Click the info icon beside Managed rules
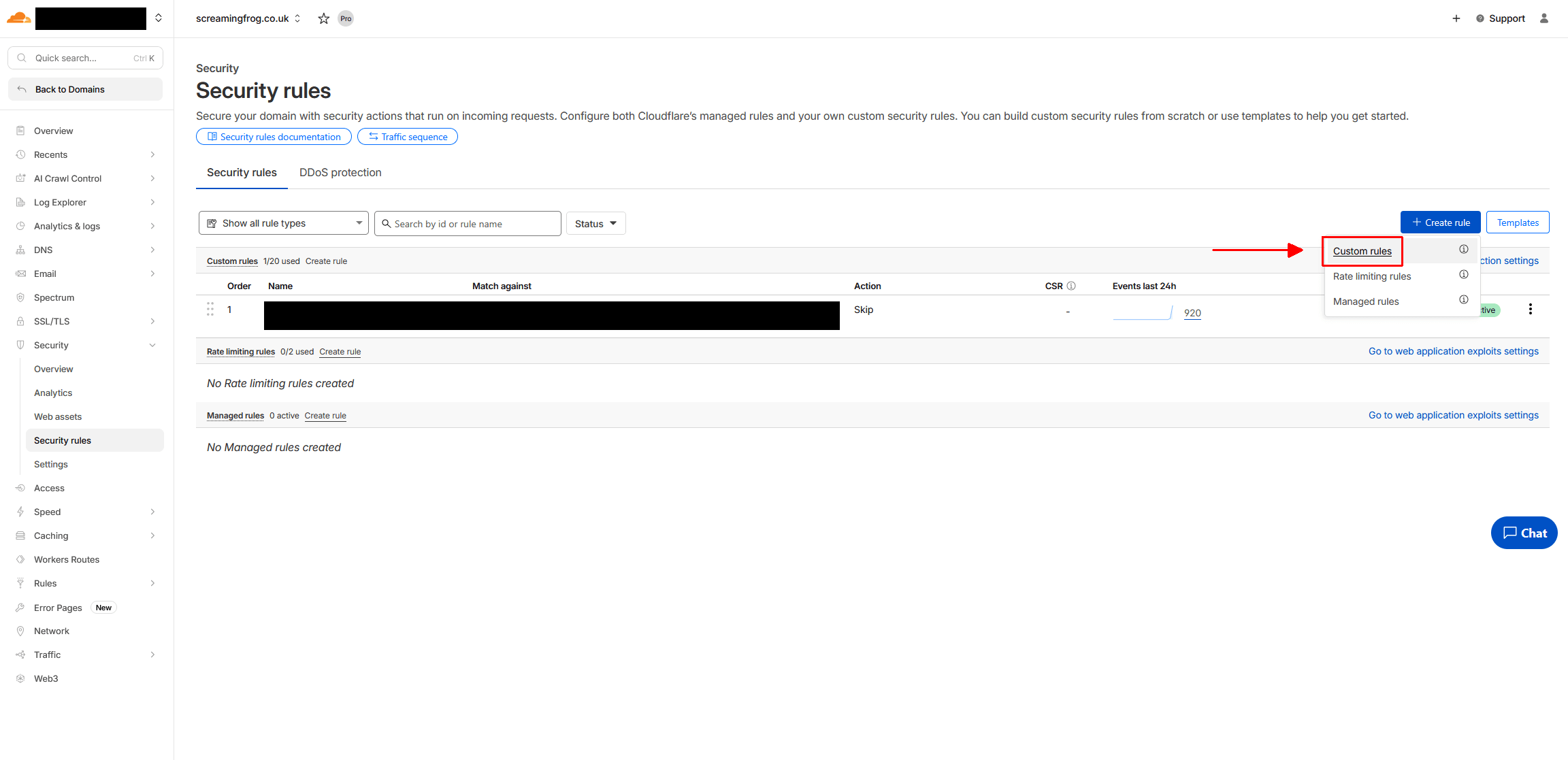 click(1464, 299)
